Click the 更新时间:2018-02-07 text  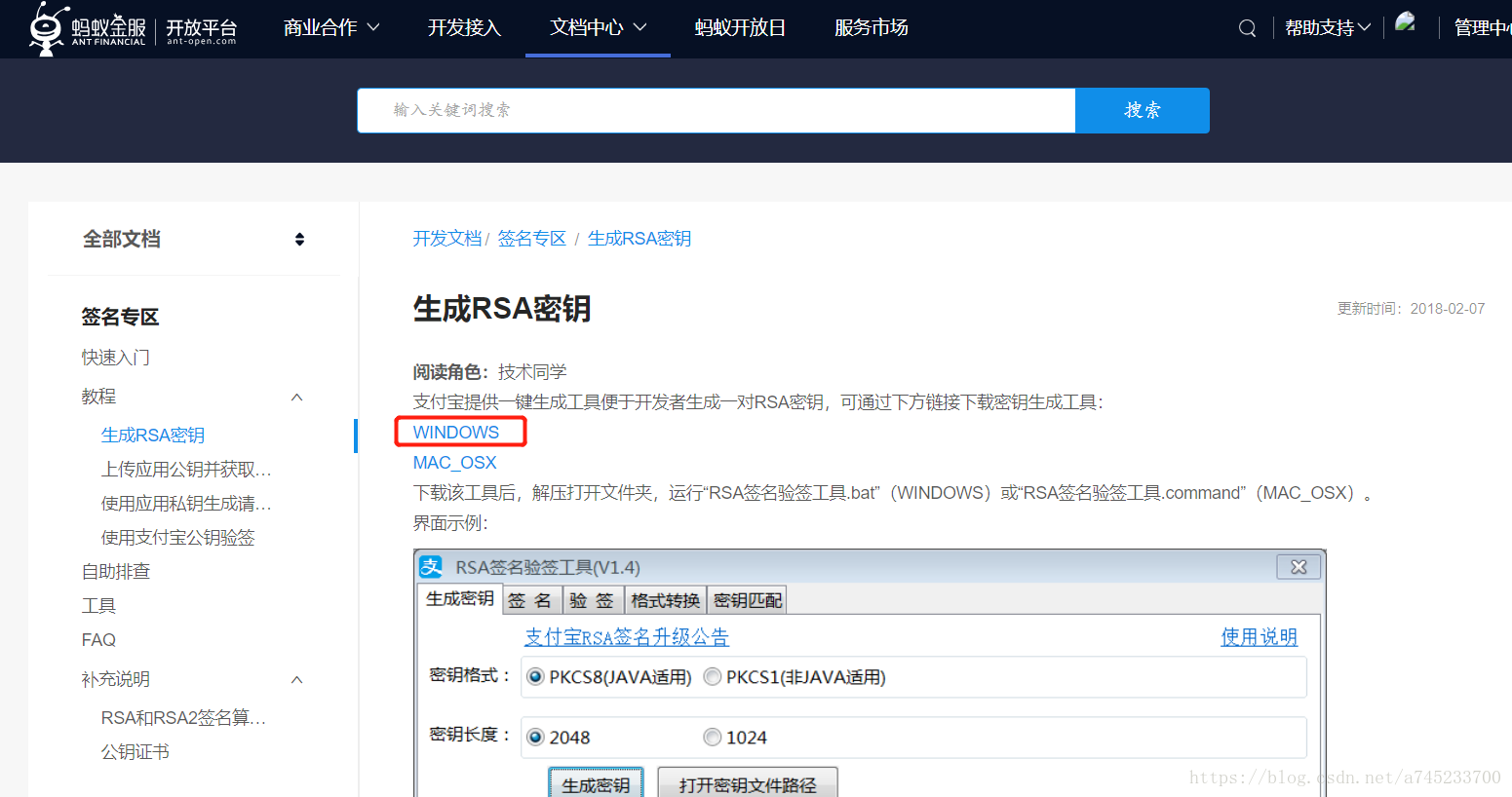pyautogui.click(x=1412, y=308)
